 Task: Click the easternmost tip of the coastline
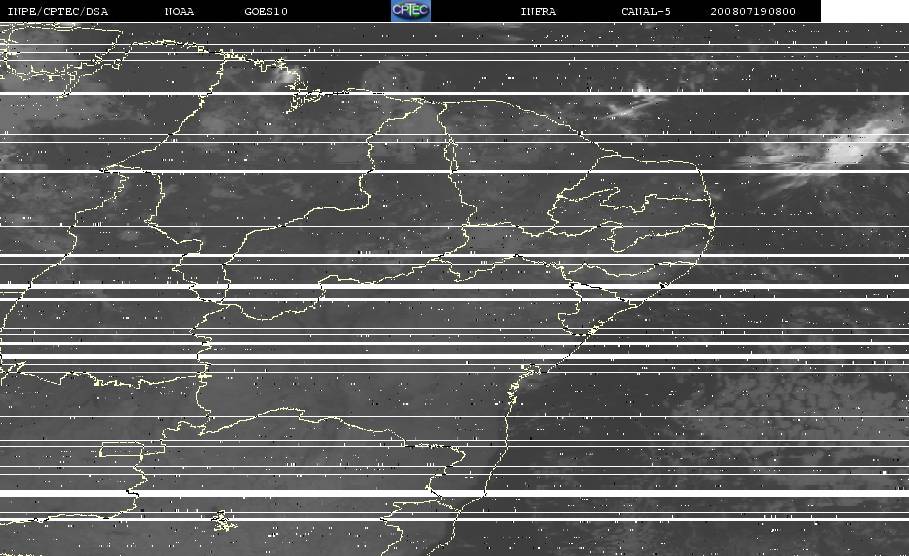[x=715, y=219]
